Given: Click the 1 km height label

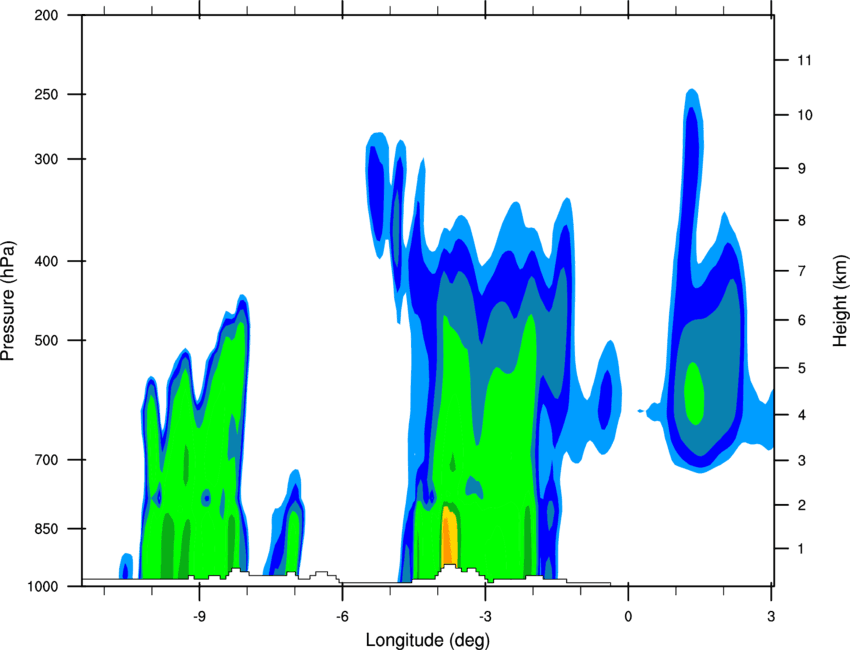Looking at the screenshot, I should tap(801, 549).
